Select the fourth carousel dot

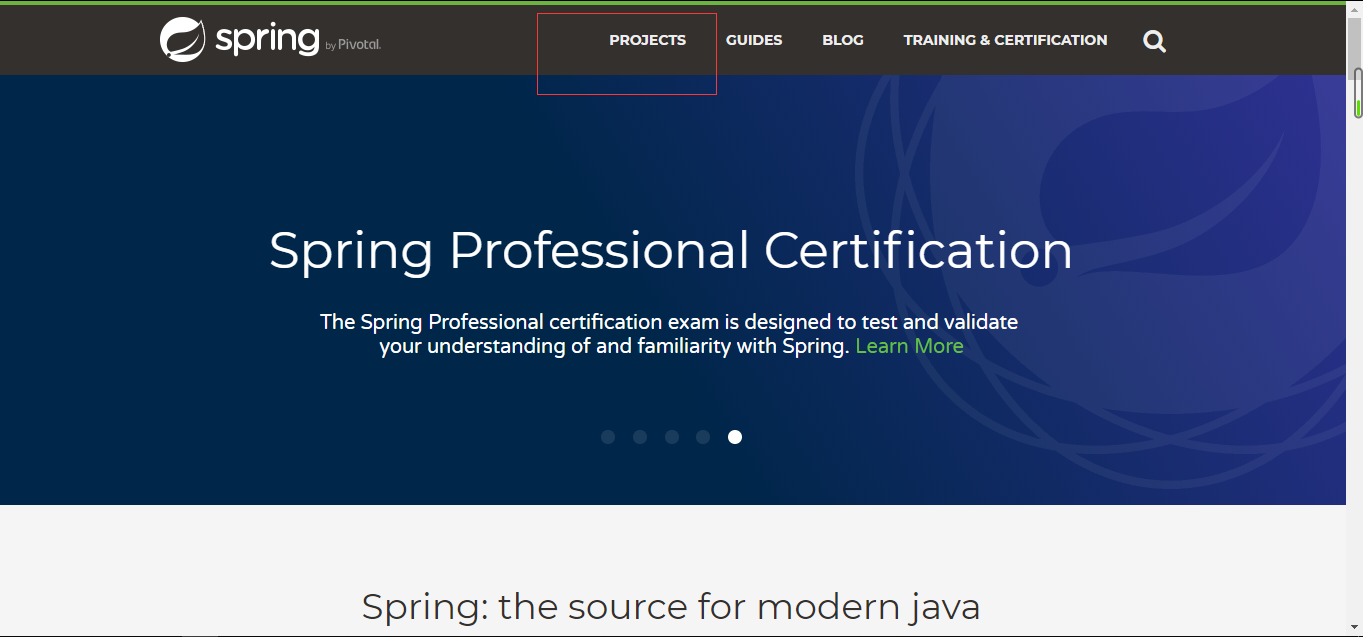tap(703, 437)
